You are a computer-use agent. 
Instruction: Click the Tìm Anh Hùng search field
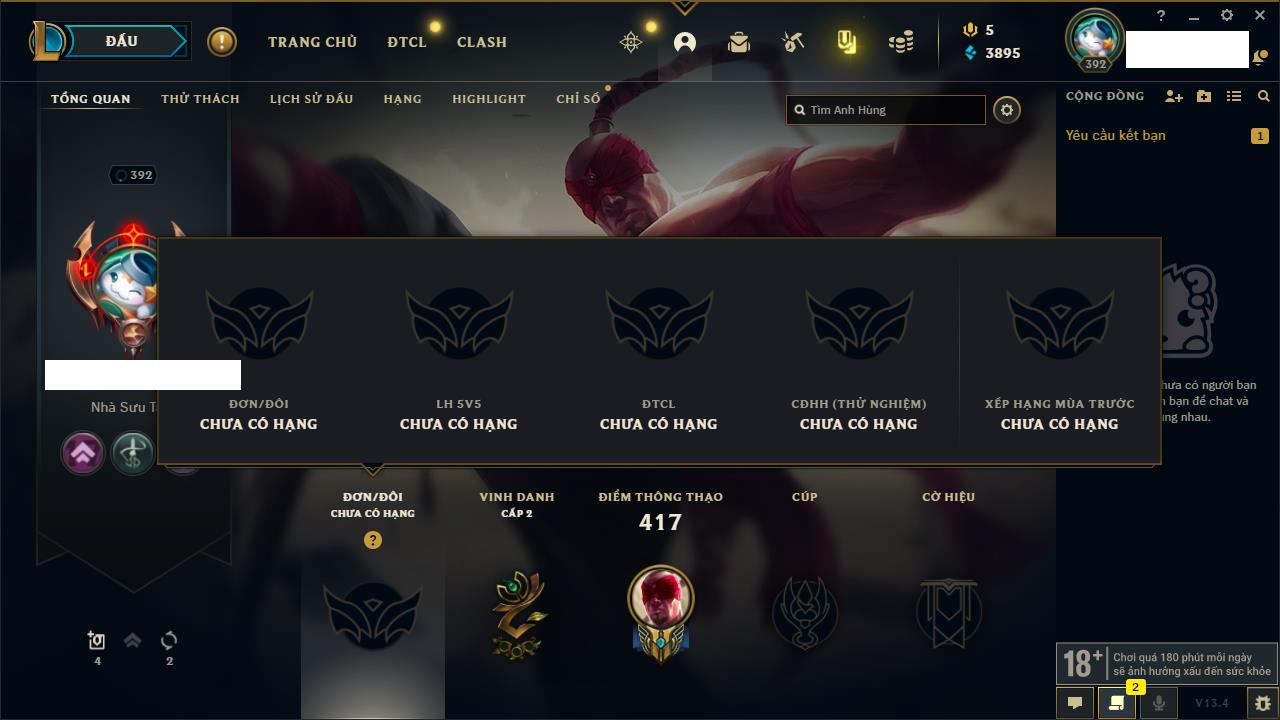pyautogui.click(x=886, y=110)
